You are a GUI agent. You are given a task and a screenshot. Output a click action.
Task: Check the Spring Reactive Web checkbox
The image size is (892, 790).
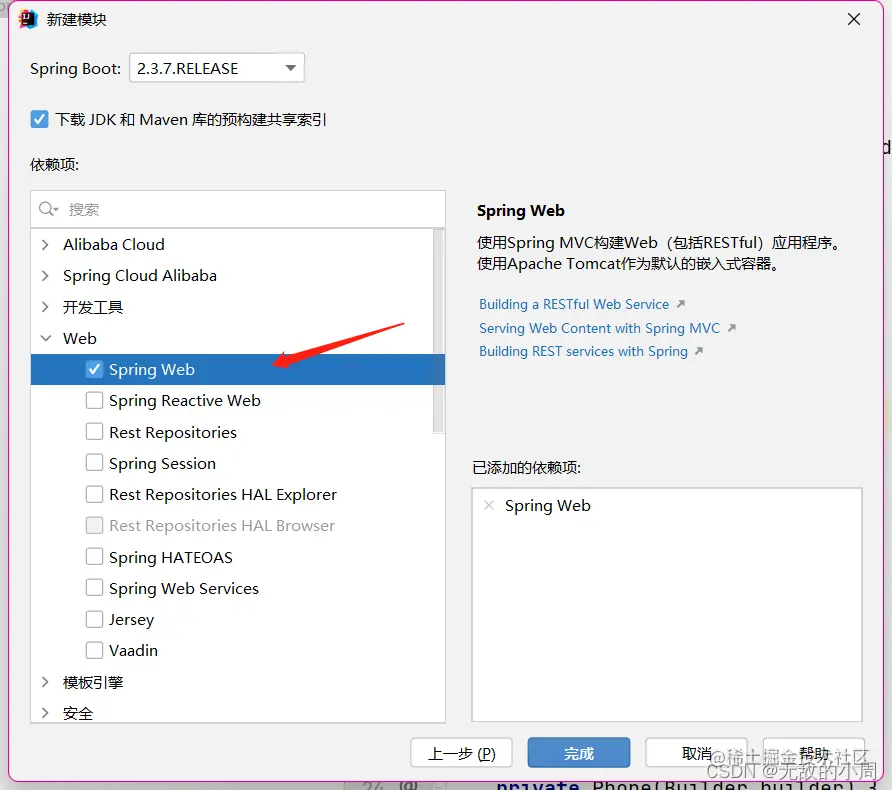[94, 400]
